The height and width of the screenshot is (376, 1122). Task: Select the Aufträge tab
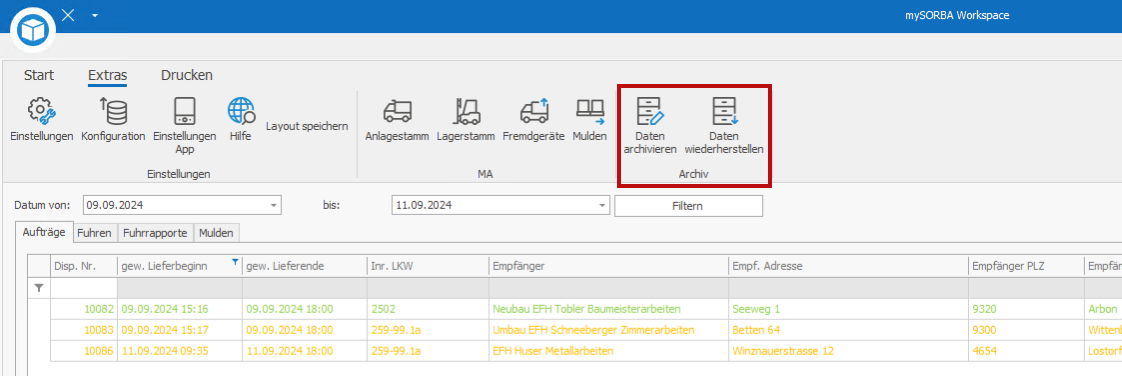coord(44,232)
